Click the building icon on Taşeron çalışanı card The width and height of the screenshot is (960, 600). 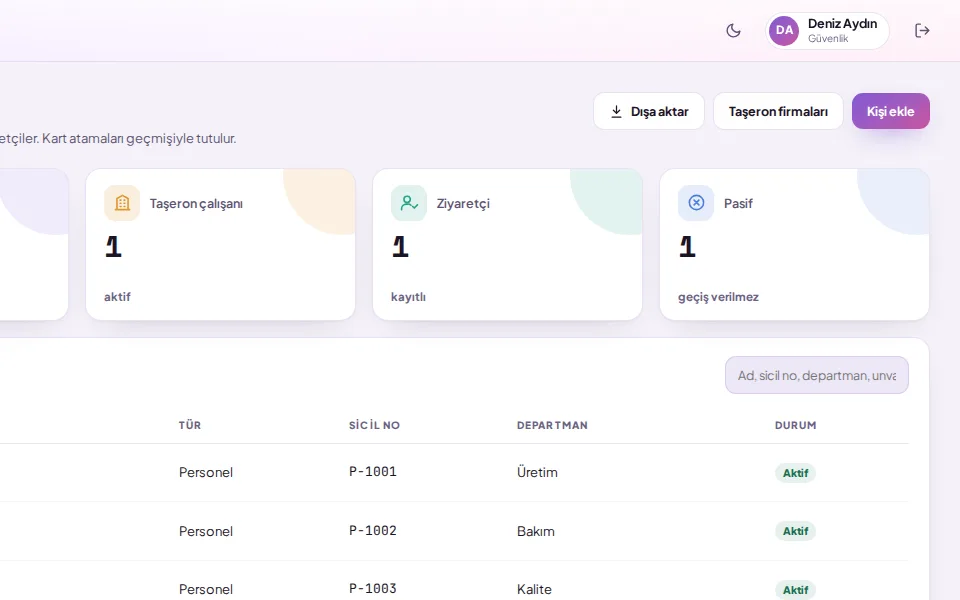(x=122, y=203)
